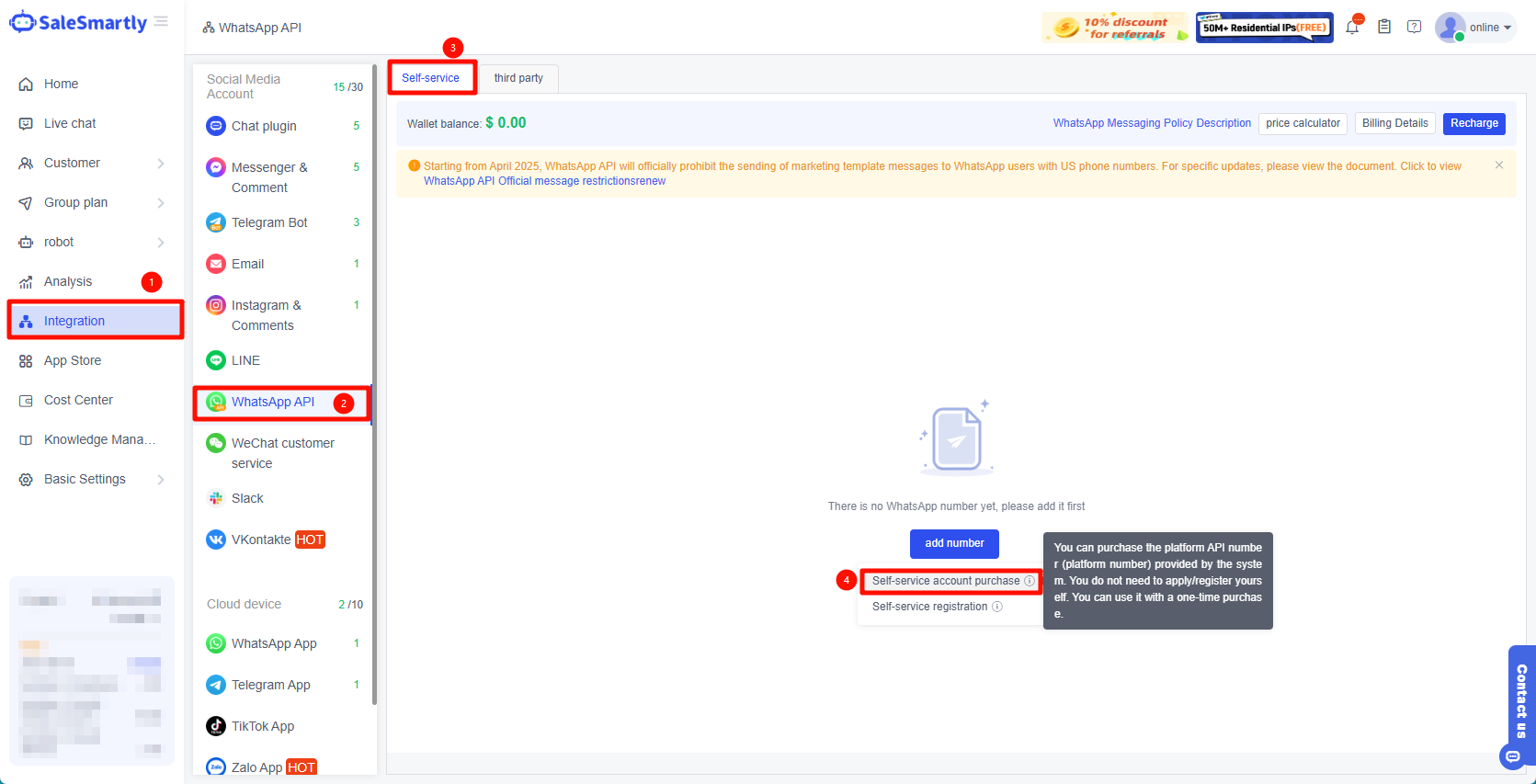Screen dimensions: 1536x784
Task: Open the help question-mark icon
Action: pyautogui.click(x=1415, y=27)
